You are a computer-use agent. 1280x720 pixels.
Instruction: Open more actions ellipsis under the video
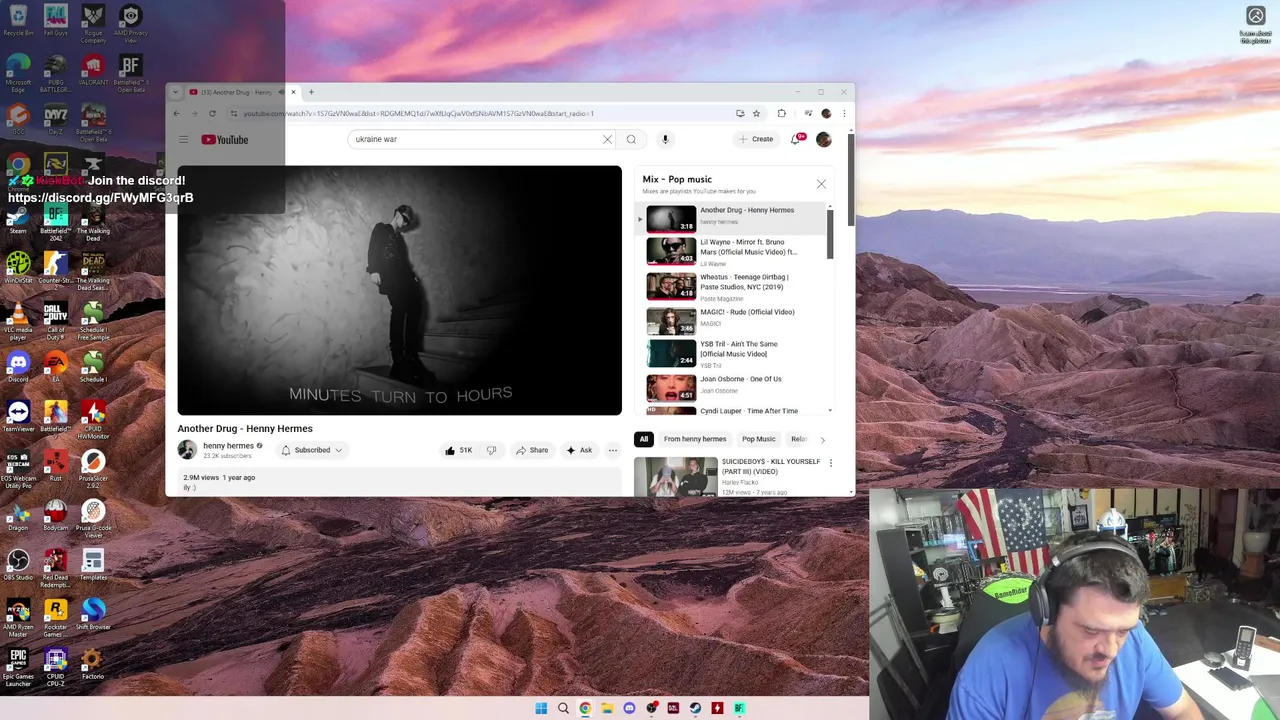(x=613, y=451)
